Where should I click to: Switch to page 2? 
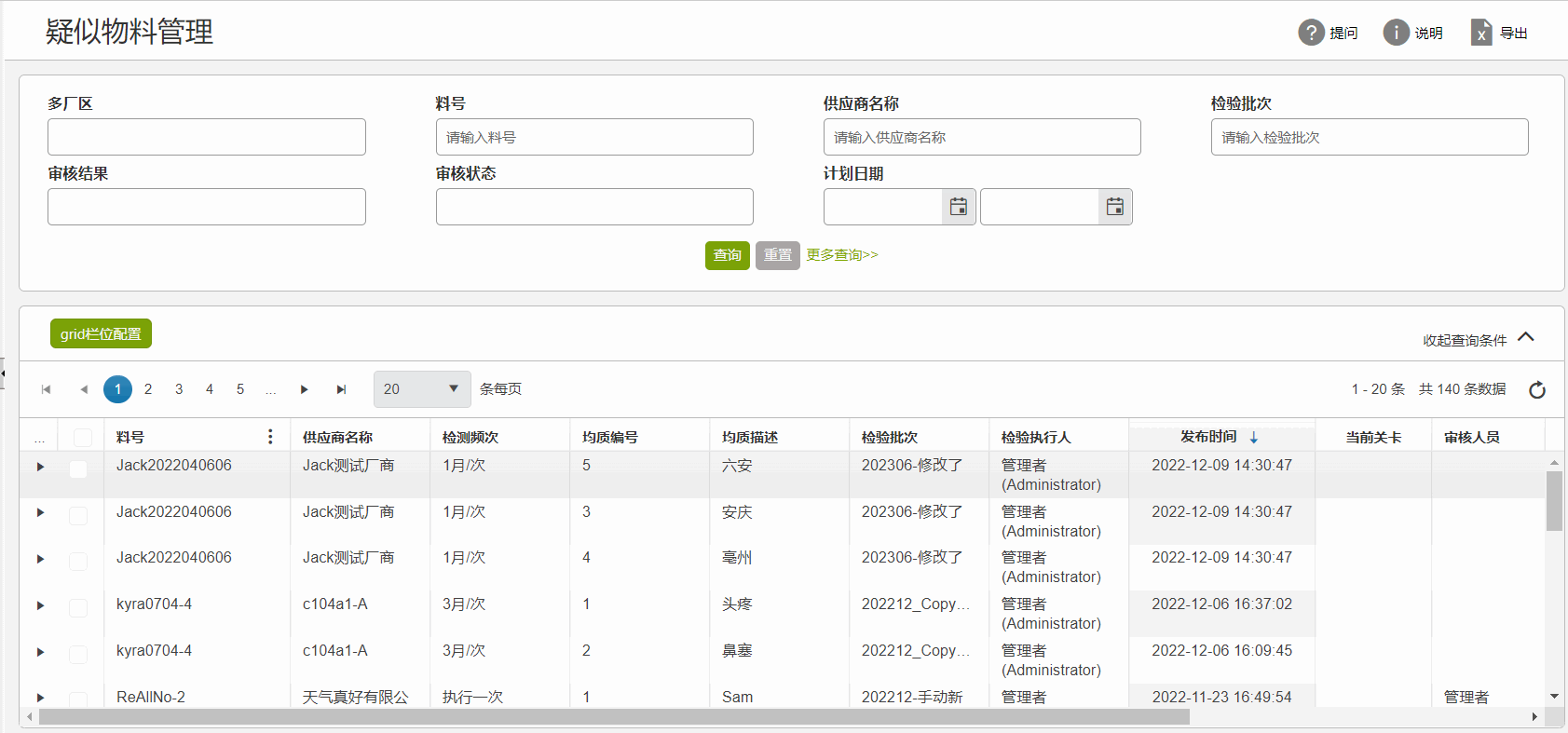coord(148,389)
